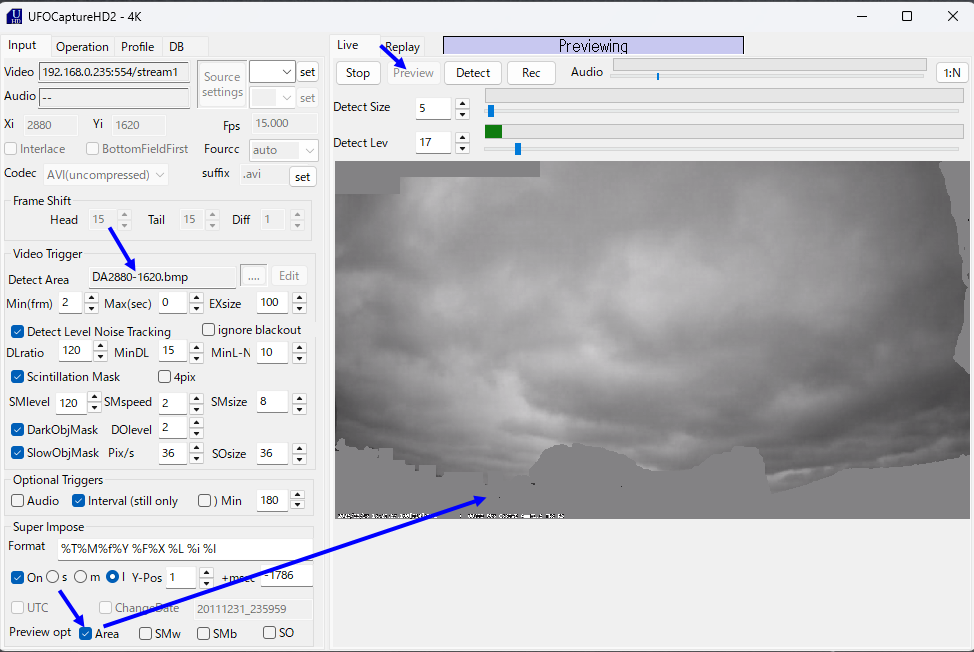
Task: Click the 1:N zoom ratio button
Action: coord(952,72)
